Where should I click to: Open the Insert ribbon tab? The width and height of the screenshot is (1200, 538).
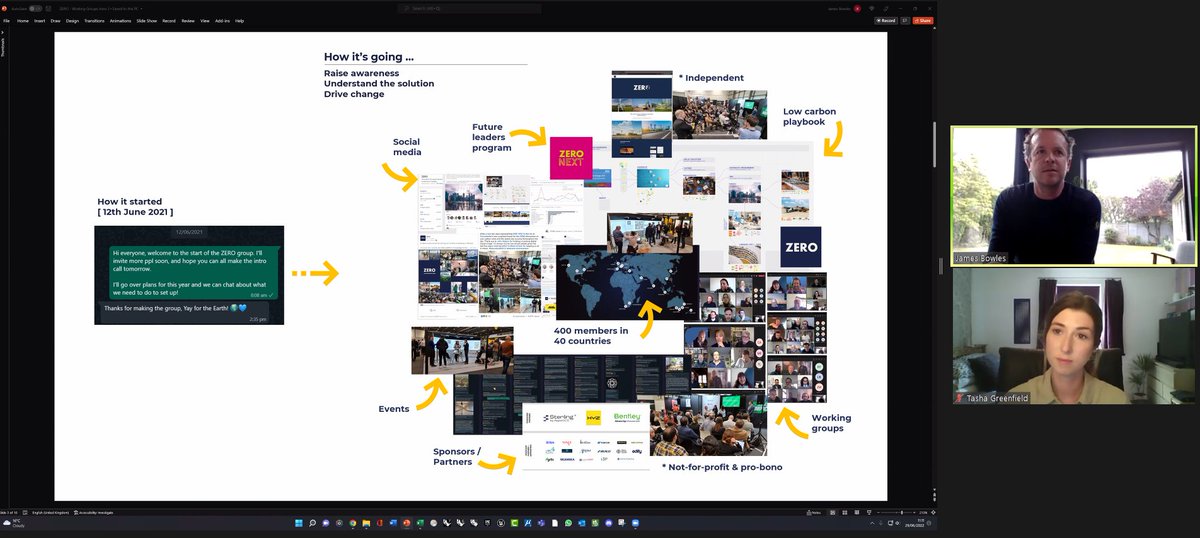[x=40, y=20]
